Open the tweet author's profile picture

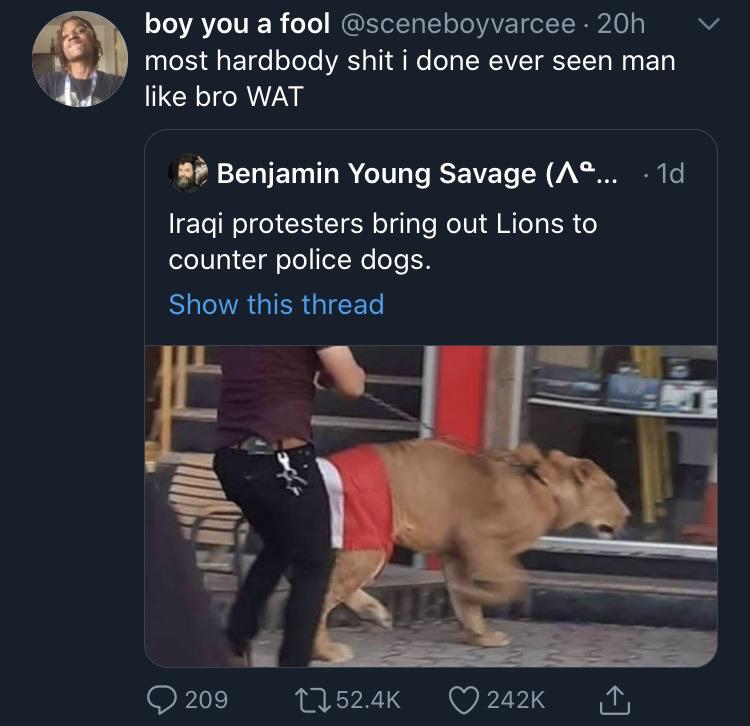[x=79, y=59]
